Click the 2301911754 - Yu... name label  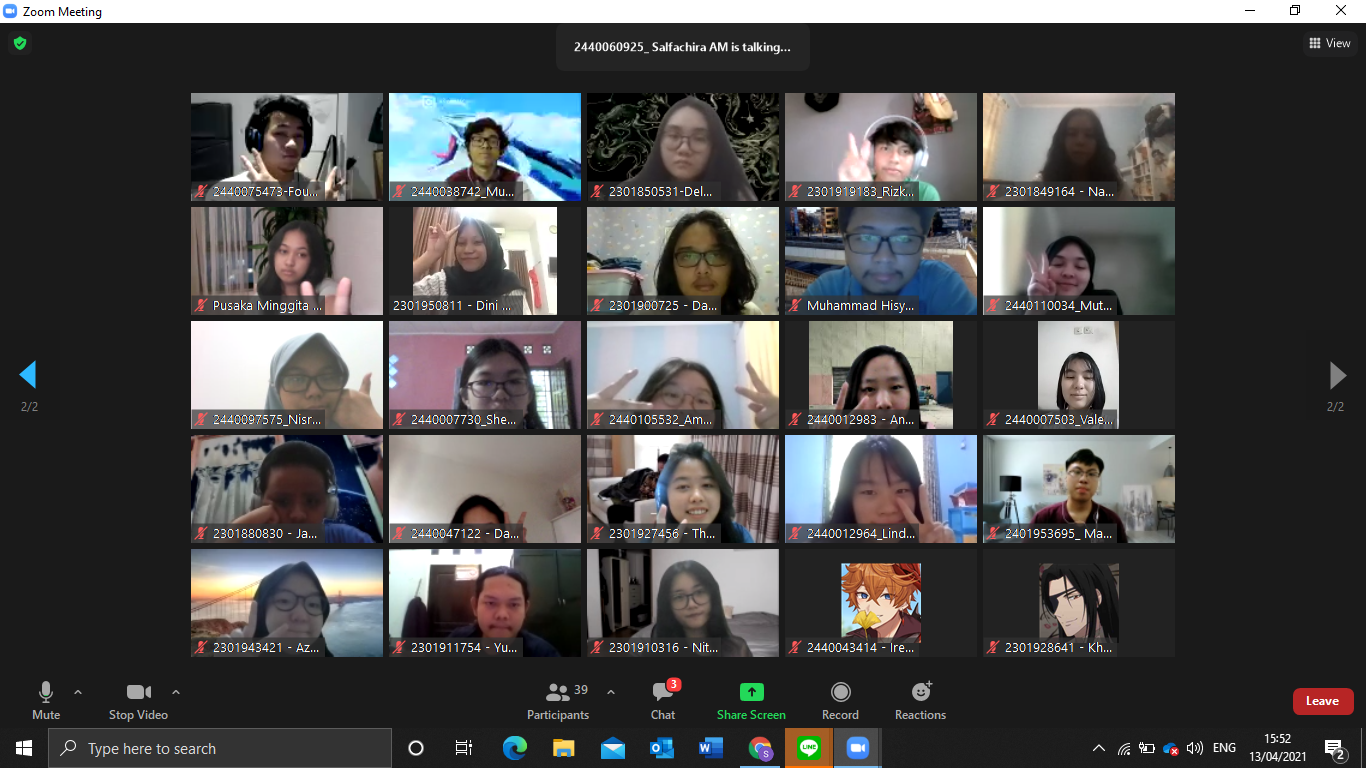(455, 648)
